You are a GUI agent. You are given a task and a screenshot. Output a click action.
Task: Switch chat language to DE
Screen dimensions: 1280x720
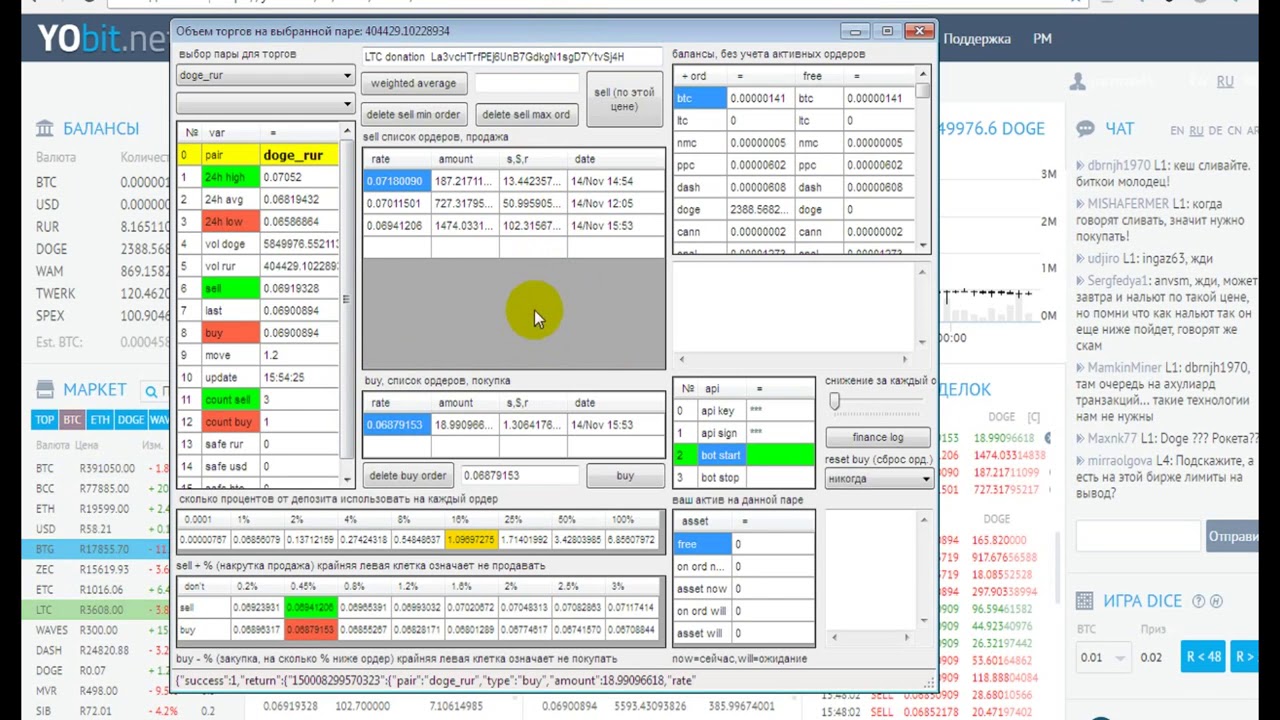coord(1216,130)
